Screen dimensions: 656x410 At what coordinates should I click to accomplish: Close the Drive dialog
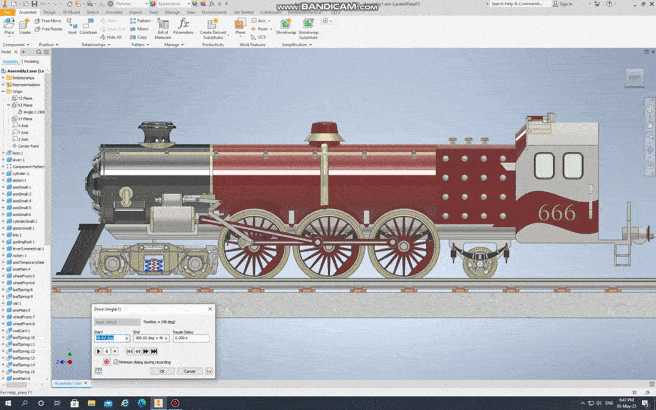click(x=210, y=309)
